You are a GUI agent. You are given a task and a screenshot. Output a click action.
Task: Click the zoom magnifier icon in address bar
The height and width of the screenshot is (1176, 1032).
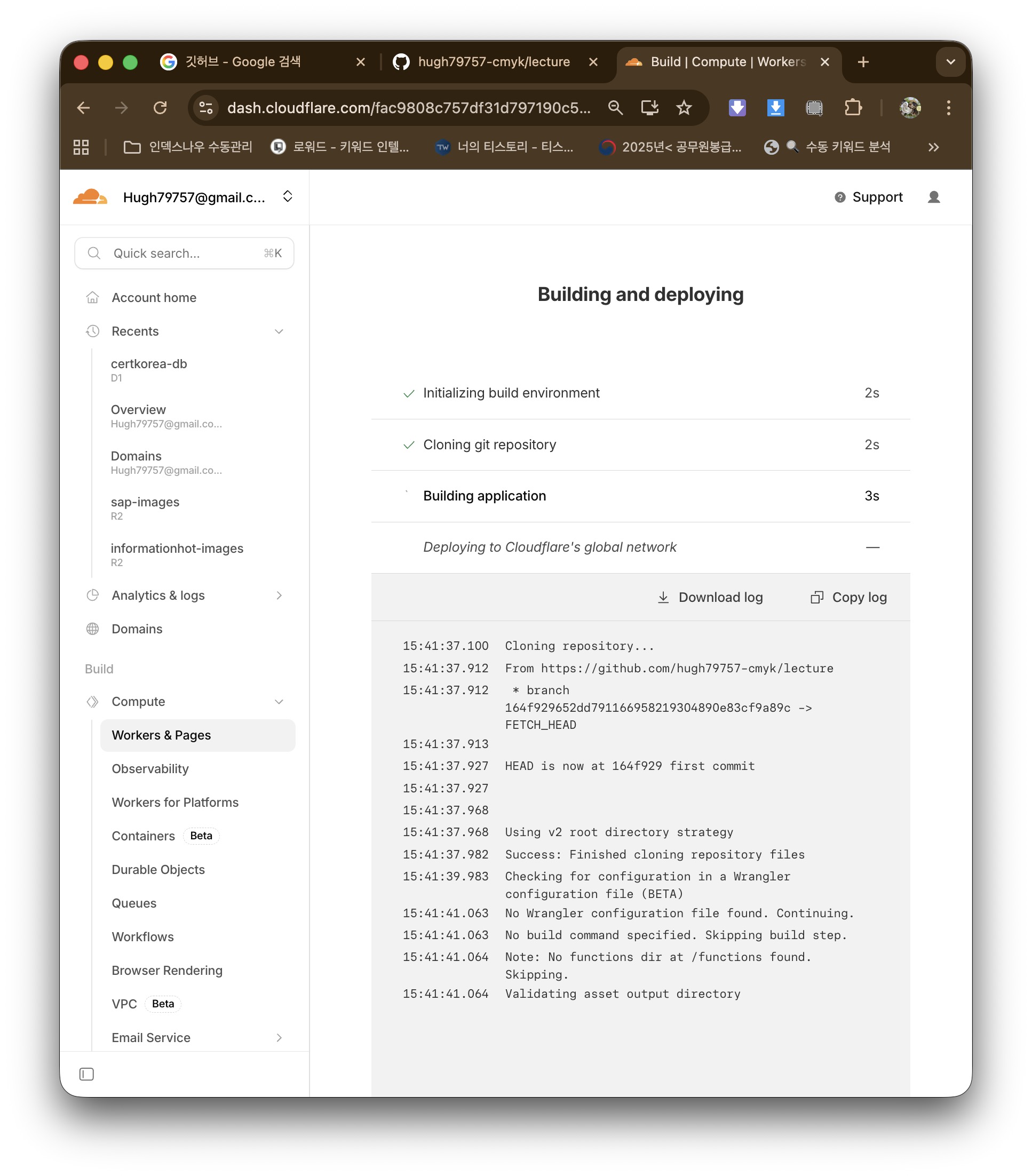pos(615,108)
